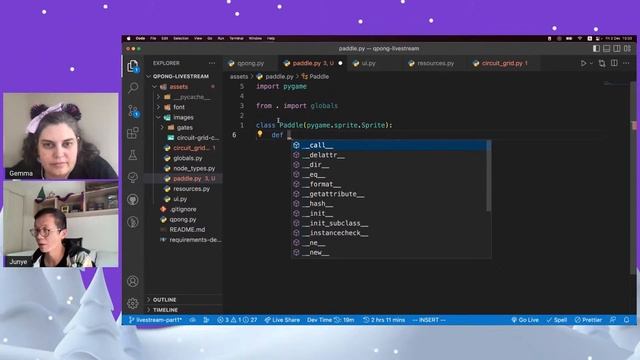This screenshot has width=640, height=360.
Task: Open the Terminal menu
Action: [236, 38]
